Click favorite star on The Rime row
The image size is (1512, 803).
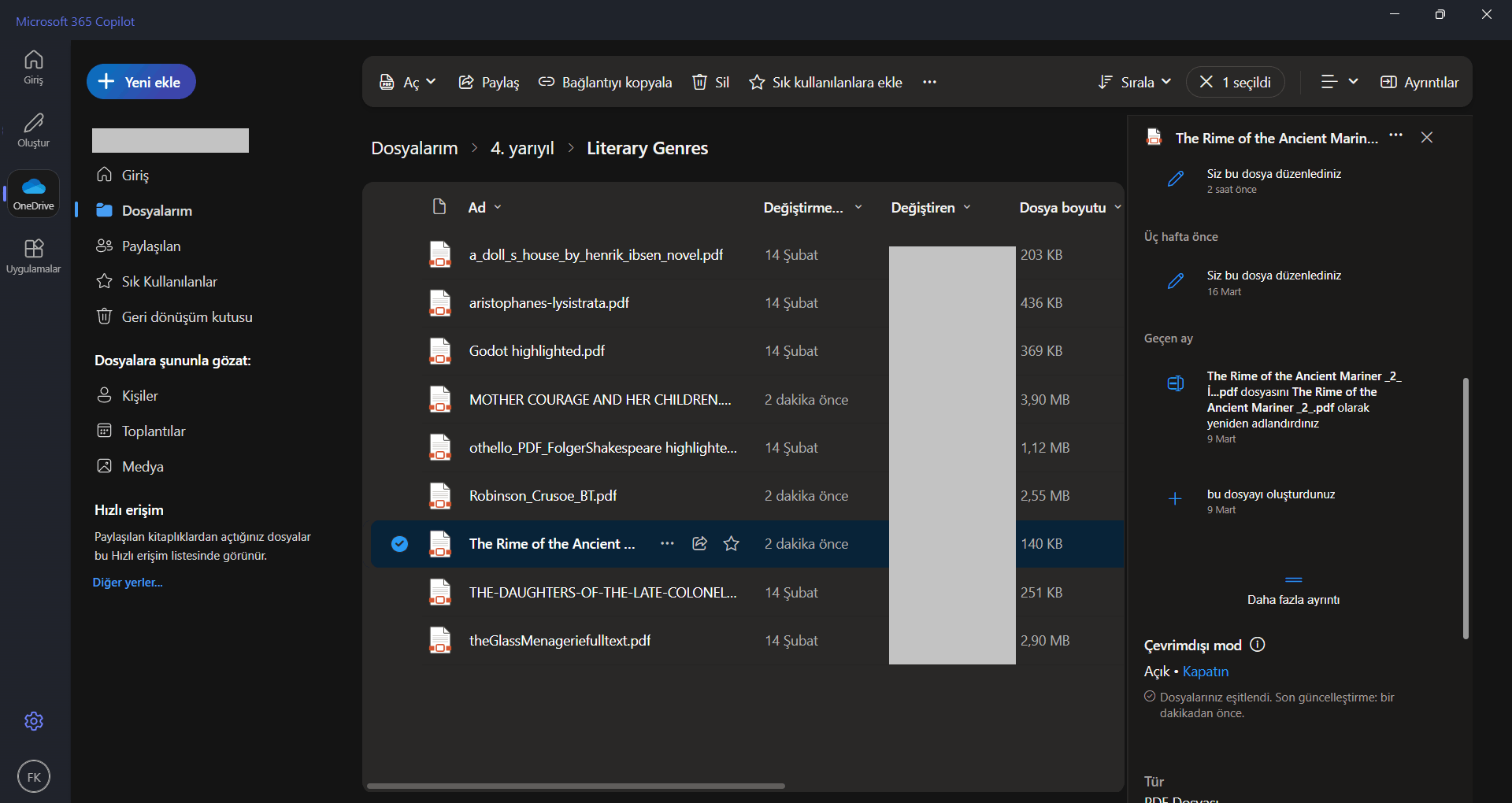[x=732, y=543]
